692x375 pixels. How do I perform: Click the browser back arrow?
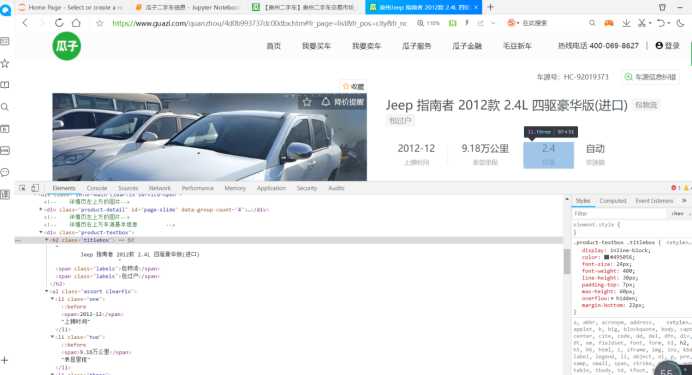tap(25, 23)
